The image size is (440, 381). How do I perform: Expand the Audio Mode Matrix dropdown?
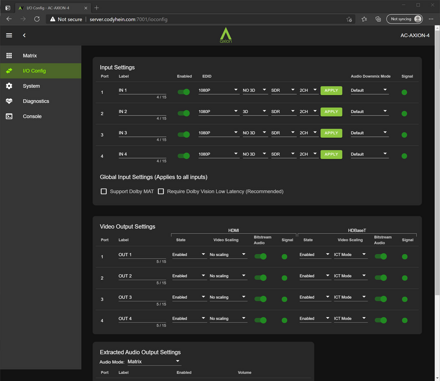point(154,362)
